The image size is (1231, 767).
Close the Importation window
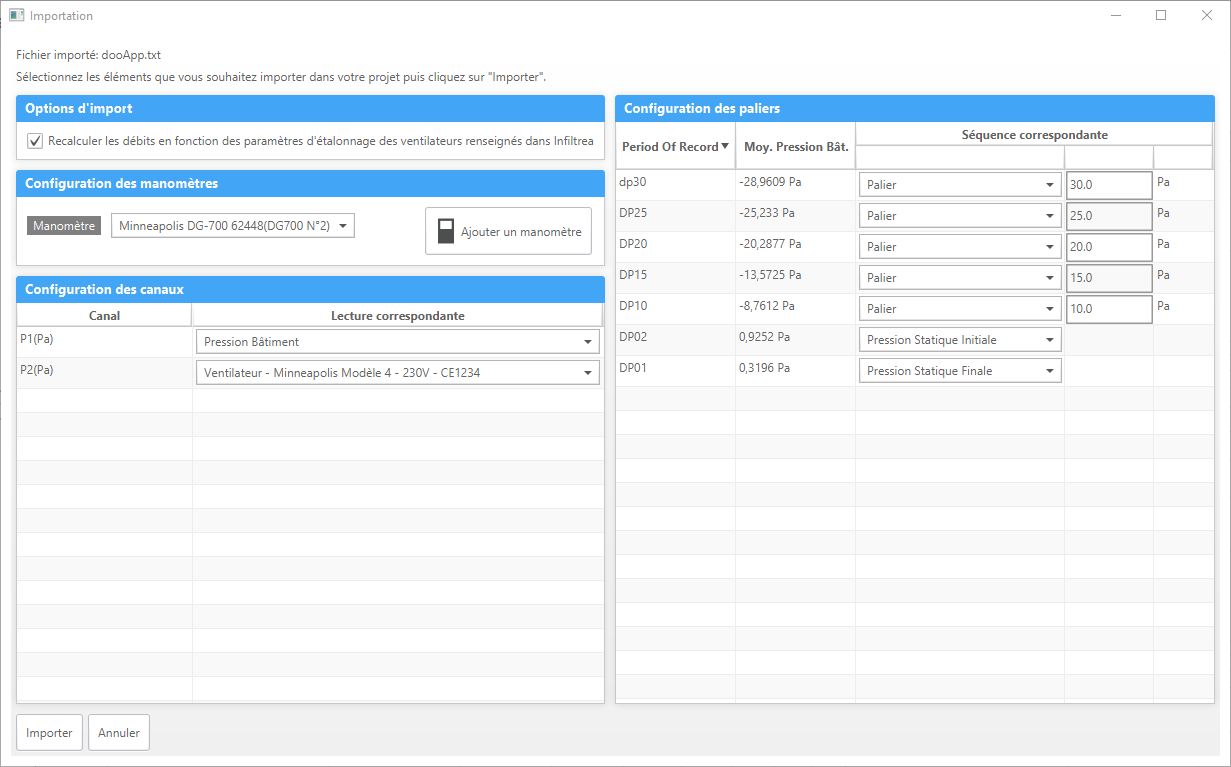pyautogui.click(x=1207, y=15)
